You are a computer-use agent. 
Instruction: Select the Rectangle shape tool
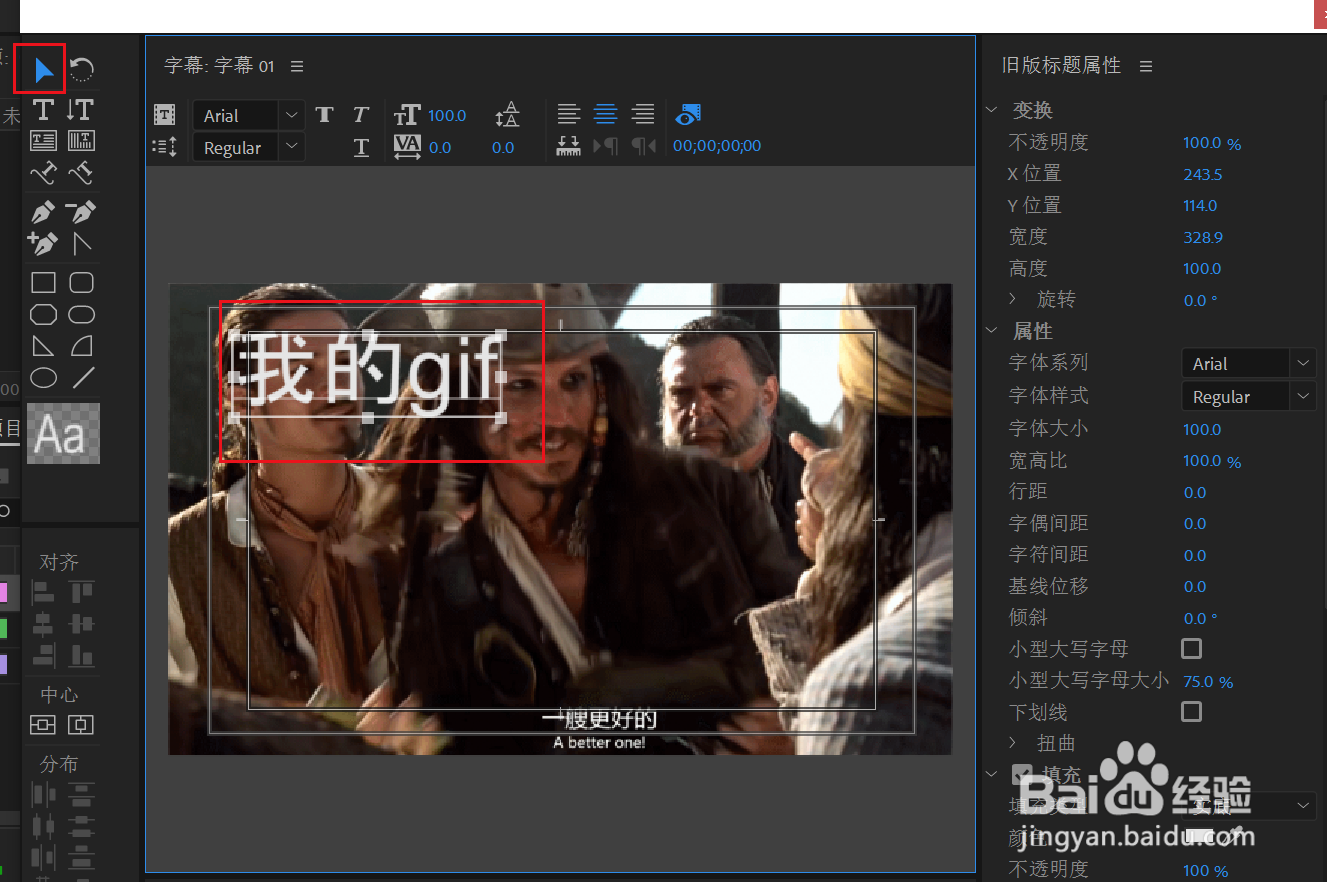[x=43, y=283]
